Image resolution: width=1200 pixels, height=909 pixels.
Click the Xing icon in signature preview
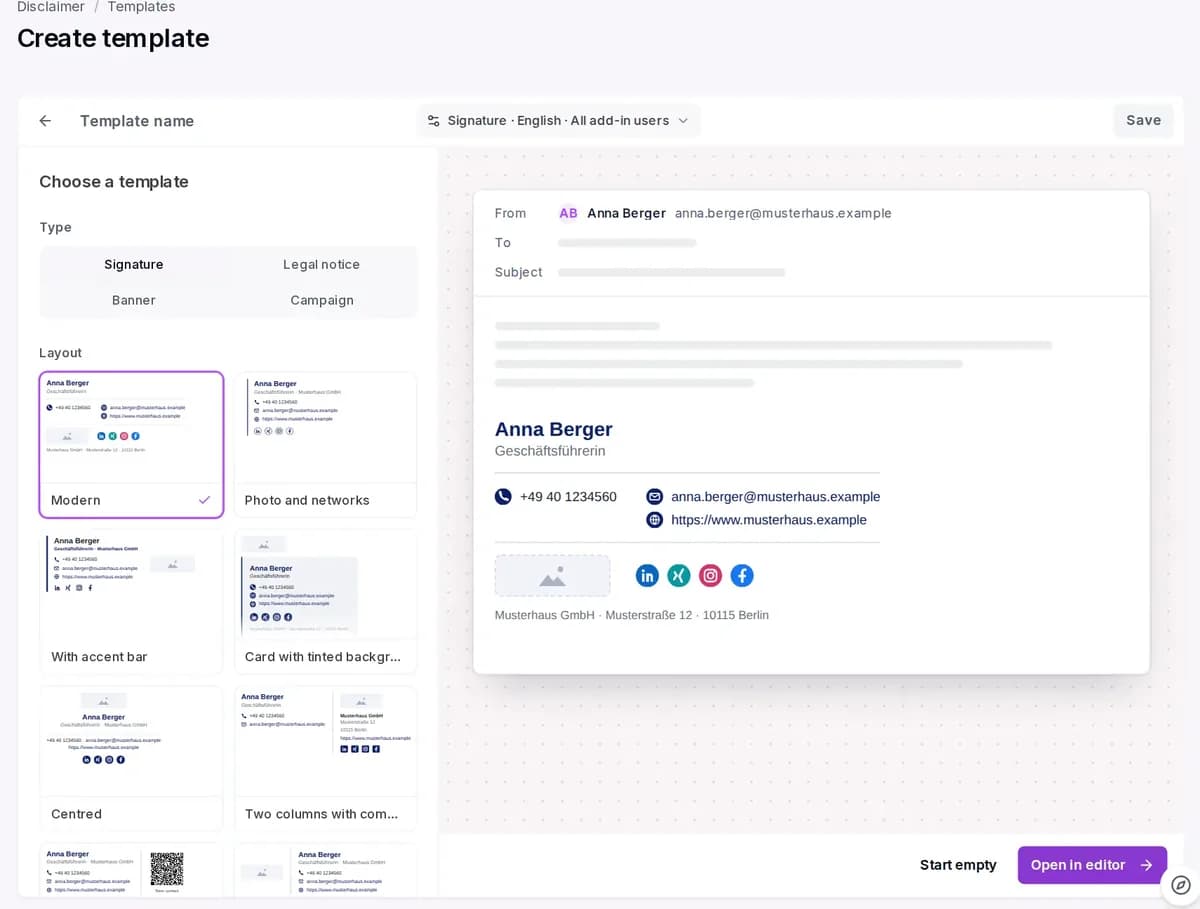tap(679, 575)
